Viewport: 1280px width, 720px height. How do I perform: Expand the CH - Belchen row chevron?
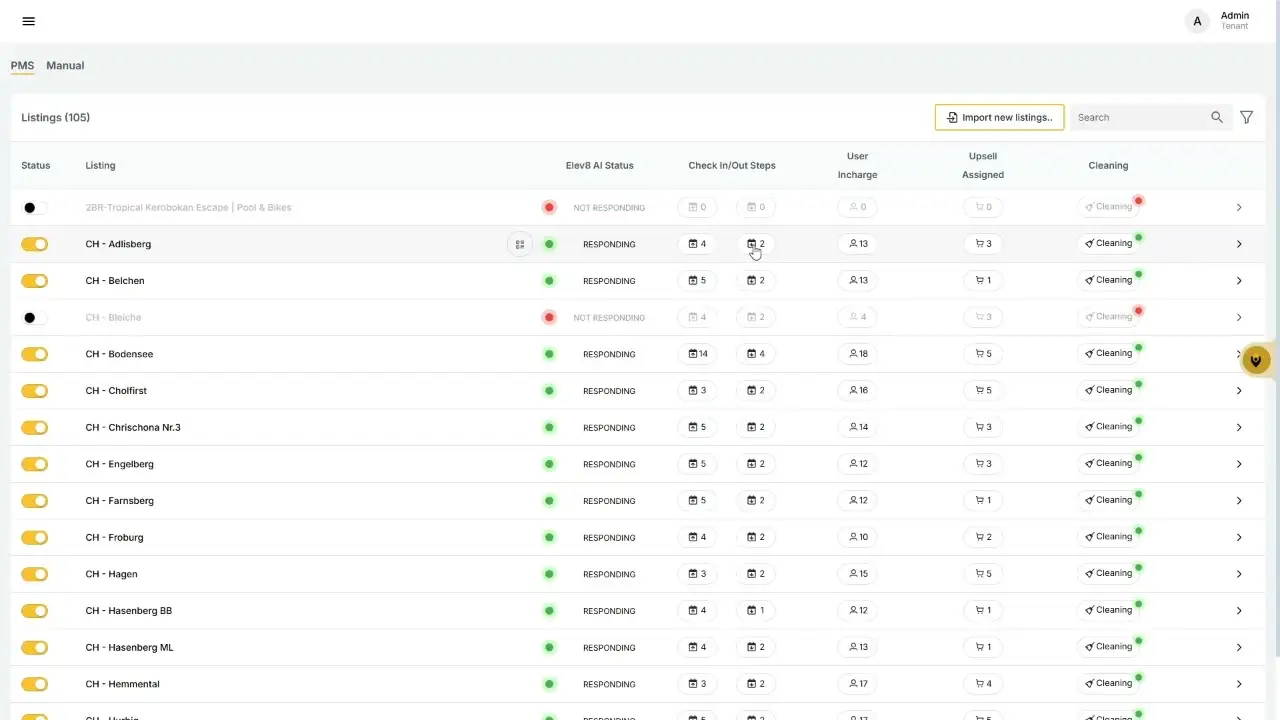pyautogui.click(x=1238, y=281)
